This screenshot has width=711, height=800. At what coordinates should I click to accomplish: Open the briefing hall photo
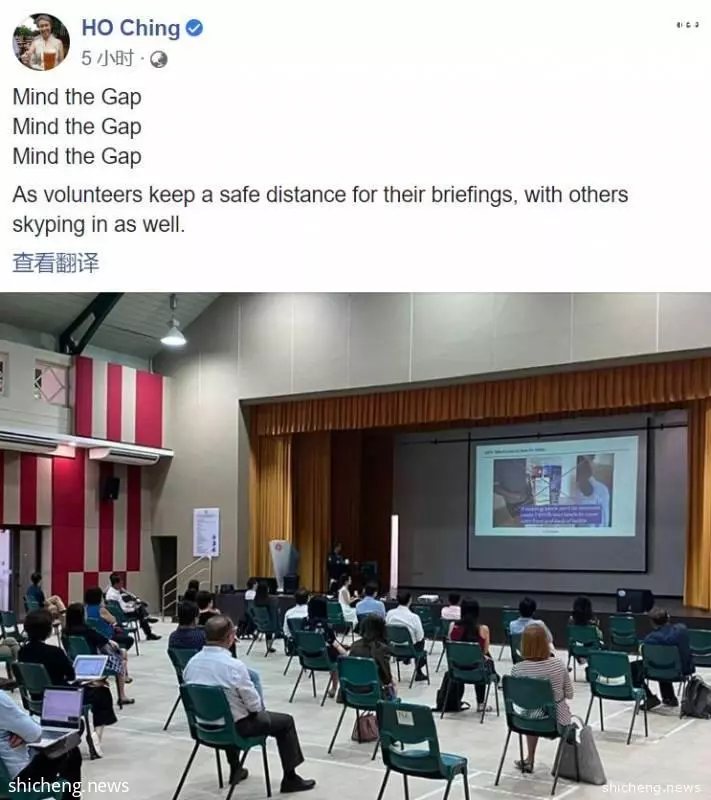[356, 546]
